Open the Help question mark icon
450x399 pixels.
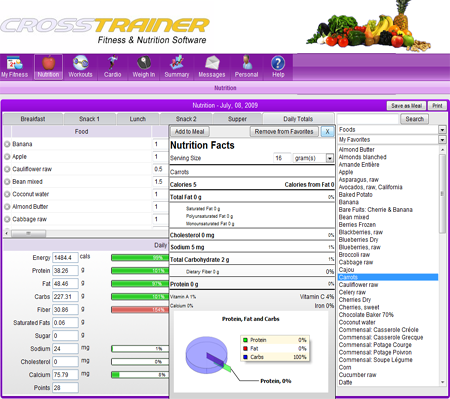[278, 63]
